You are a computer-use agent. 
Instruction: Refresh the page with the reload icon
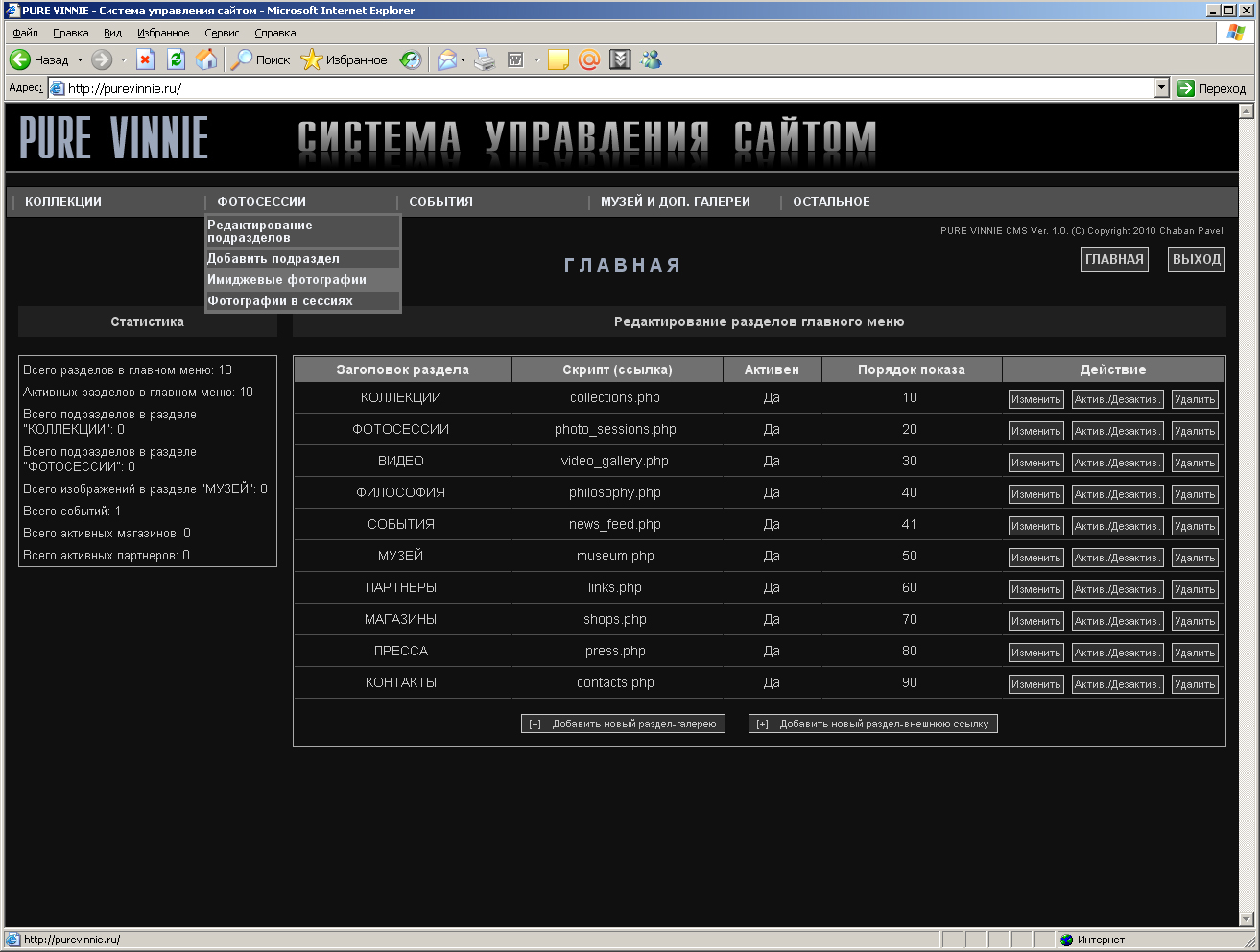176,59
